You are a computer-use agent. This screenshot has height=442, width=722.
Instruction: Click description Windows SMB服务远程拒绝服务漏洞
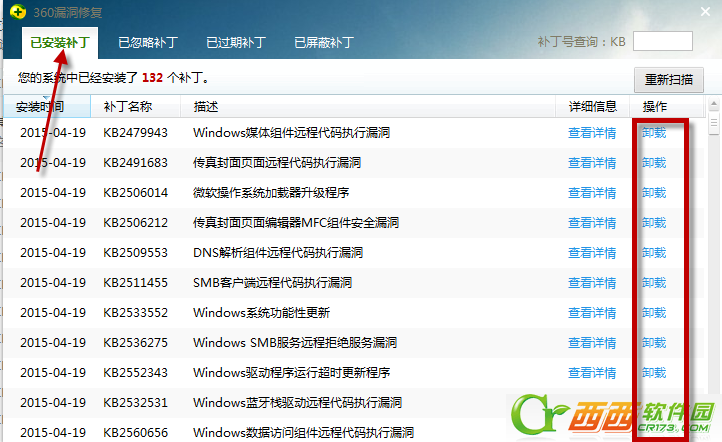click(295, 343)
